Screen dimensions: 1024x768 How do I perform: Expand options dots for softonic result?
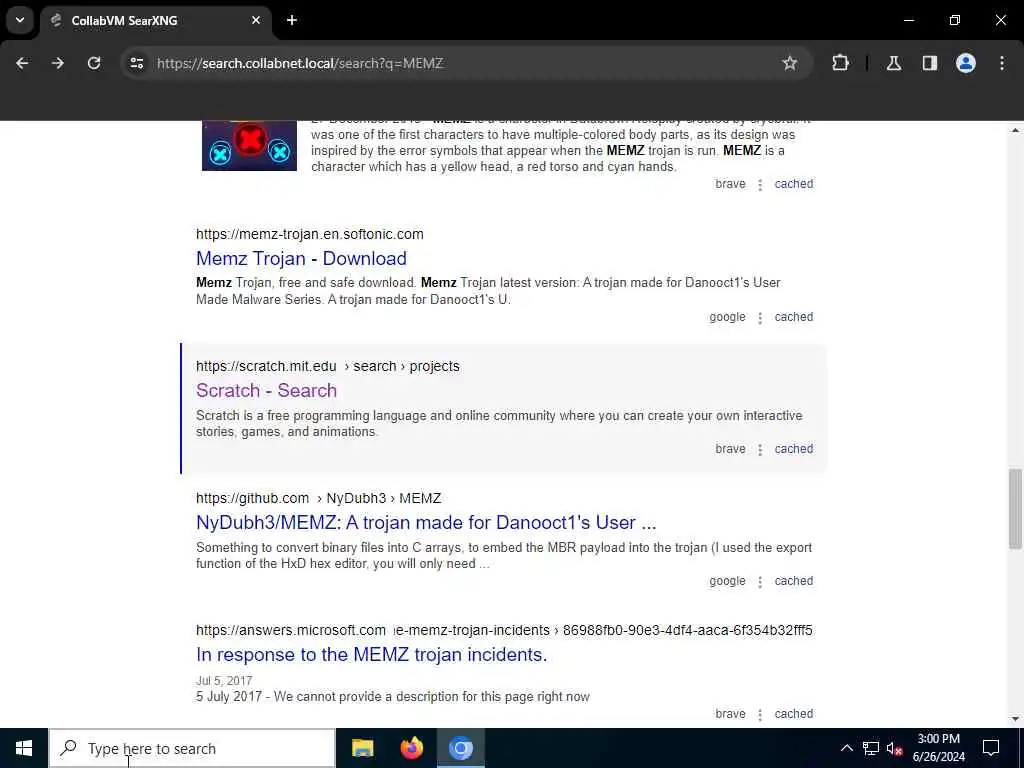760,318
